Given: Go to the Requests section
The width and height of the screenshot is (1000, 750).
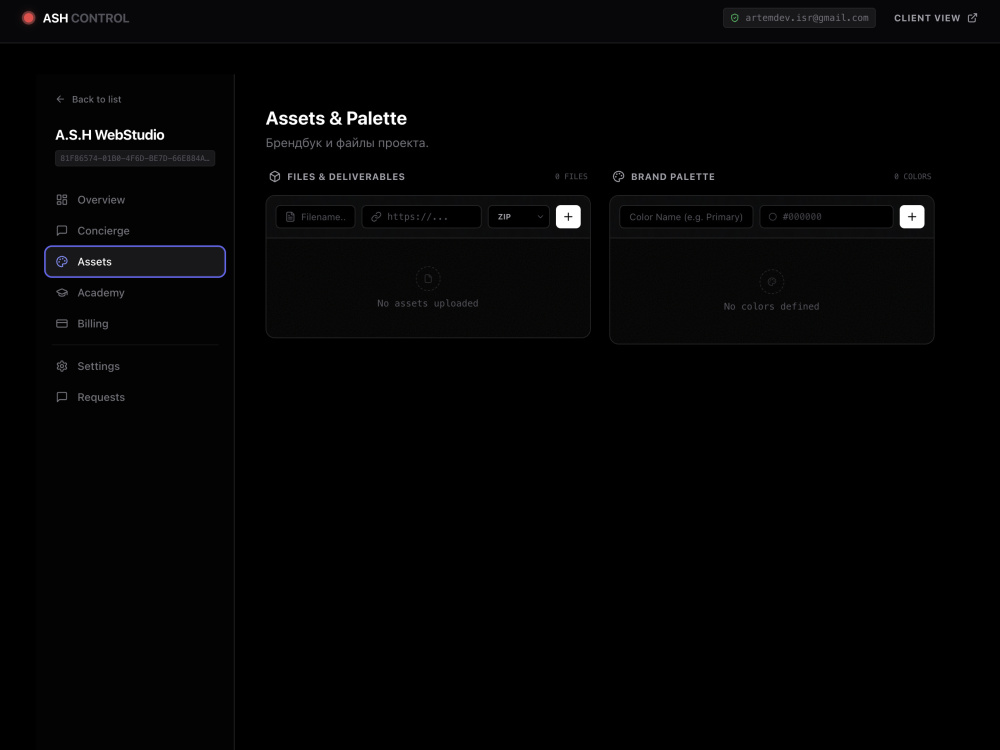Looking at the screenshot, I should [135, 397].
